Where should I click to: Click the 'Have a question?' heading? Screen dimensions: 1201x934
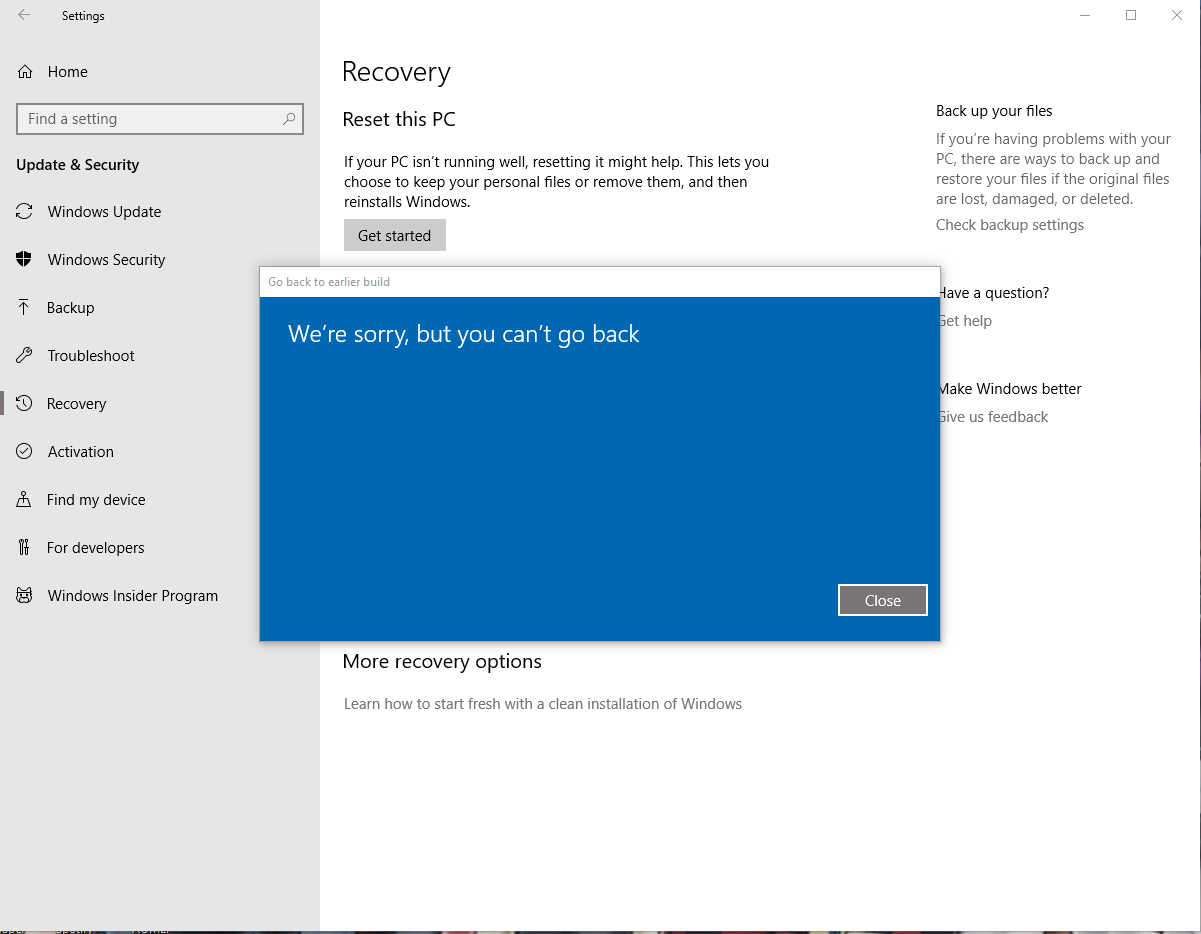(993, 293)
